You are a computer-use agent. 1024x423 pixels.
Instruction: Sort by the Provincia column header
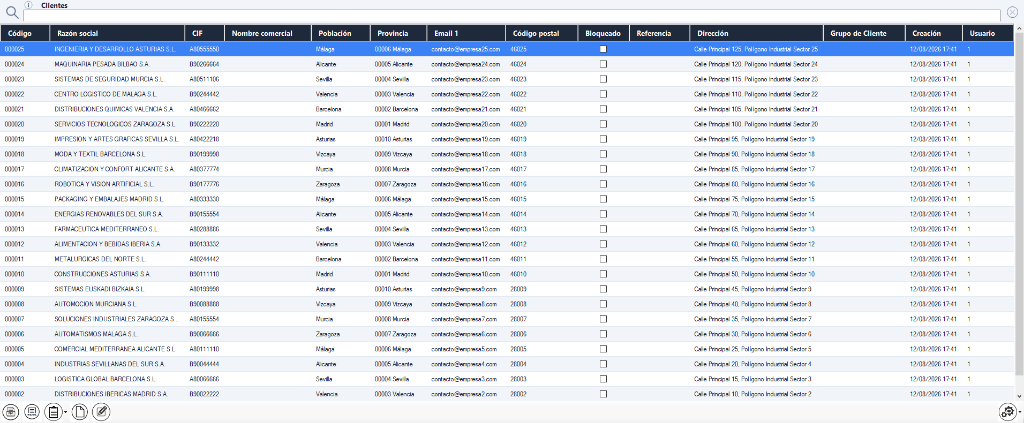398,33
